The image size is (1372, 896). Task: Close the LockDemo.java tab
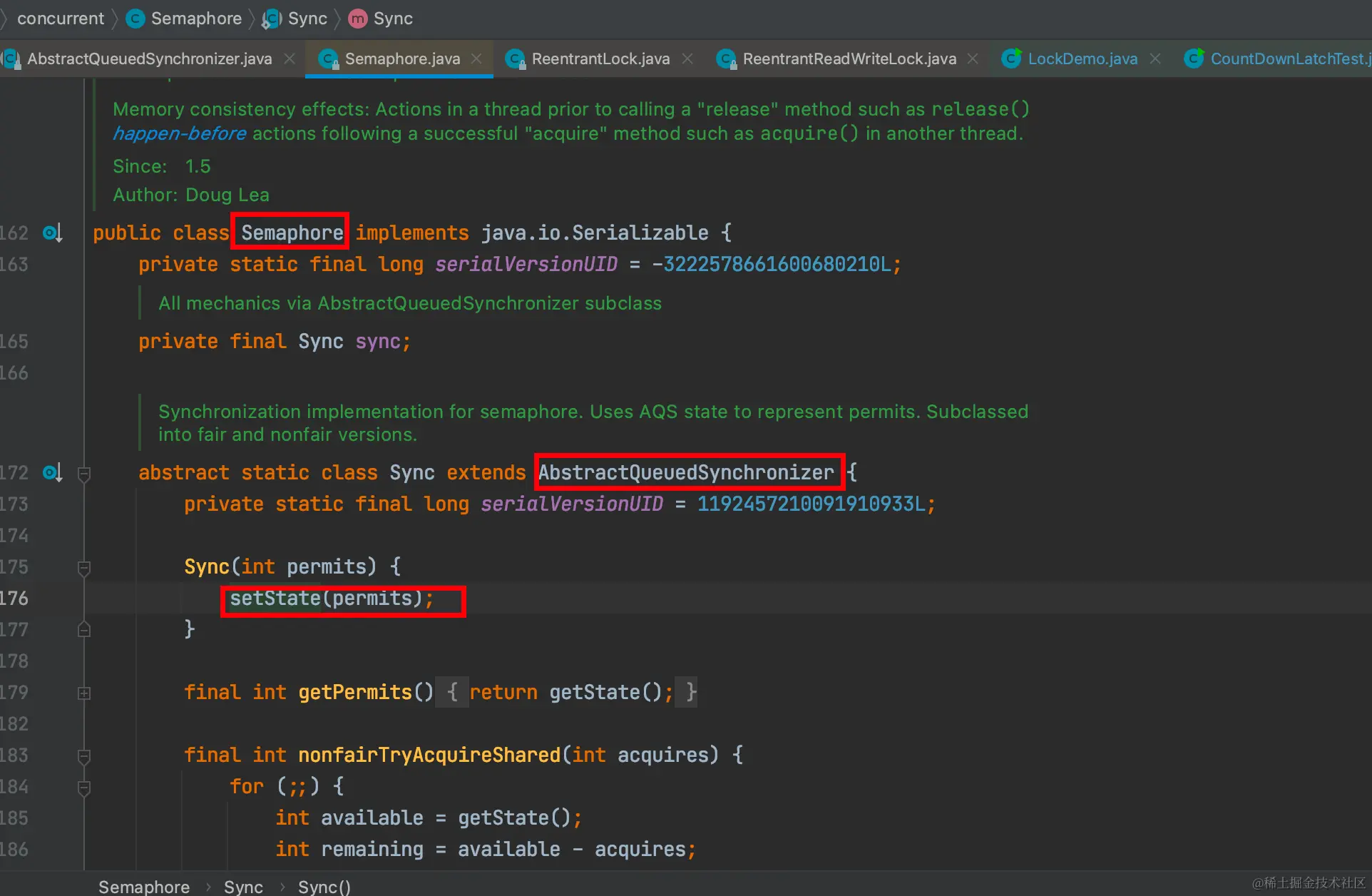point(1155,58)
